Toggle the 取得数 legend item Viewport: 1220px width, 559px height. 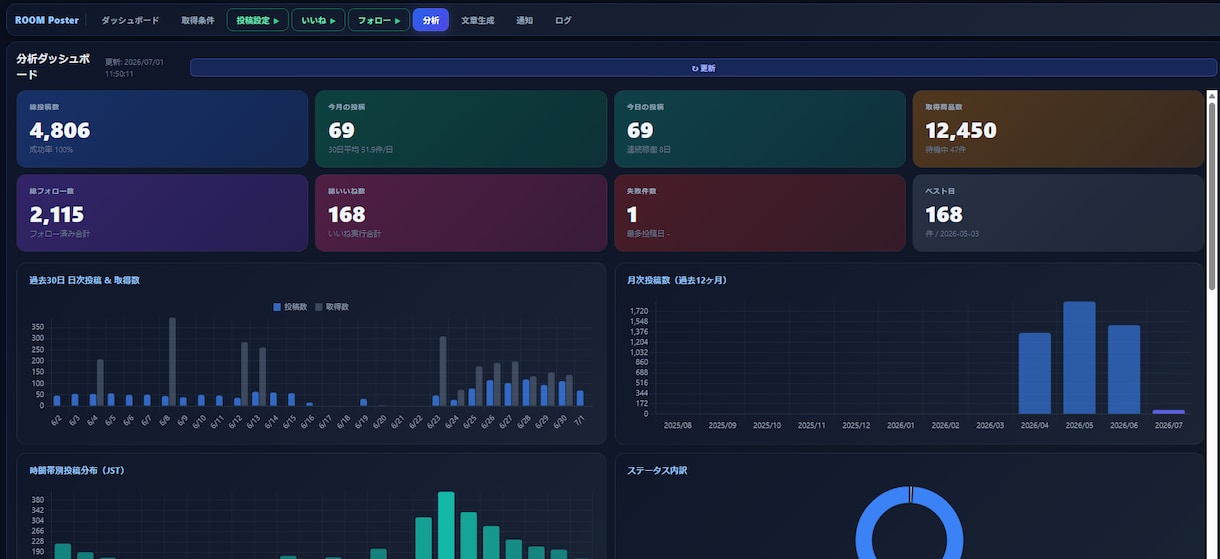click(x=332, y=307)
